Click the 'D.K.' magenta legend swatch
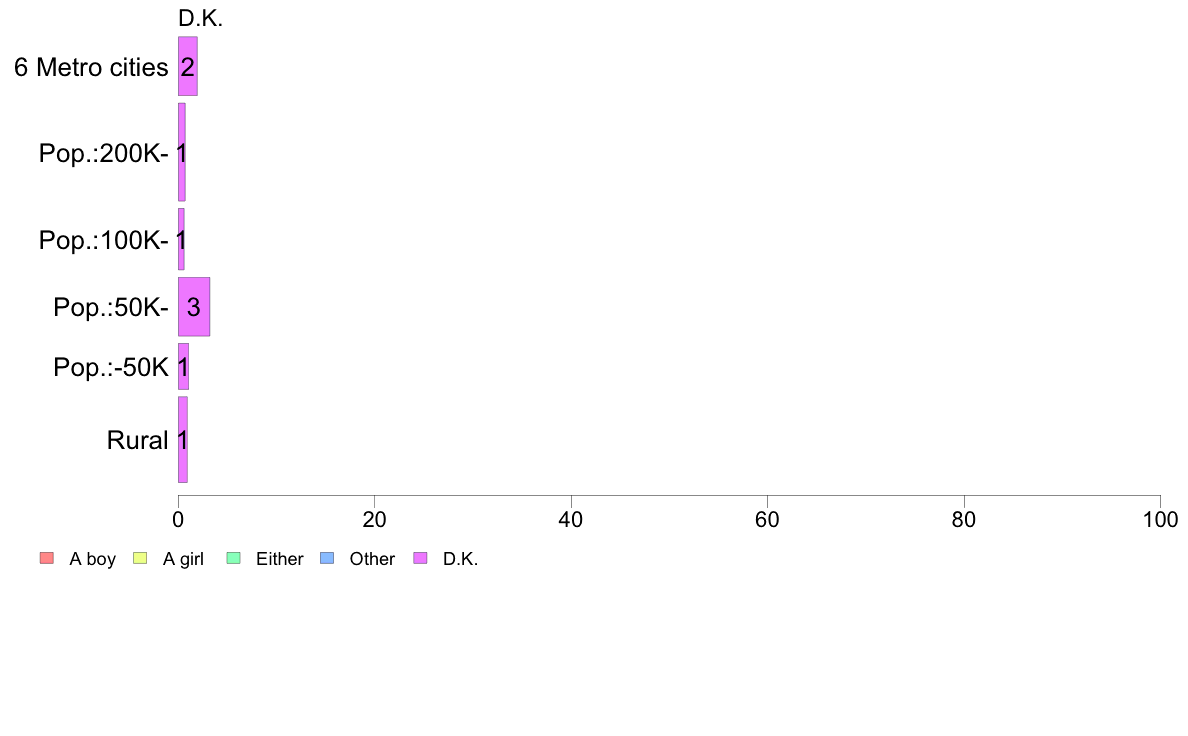Viewport: 1188px width, 736px height. pos(420,559)
